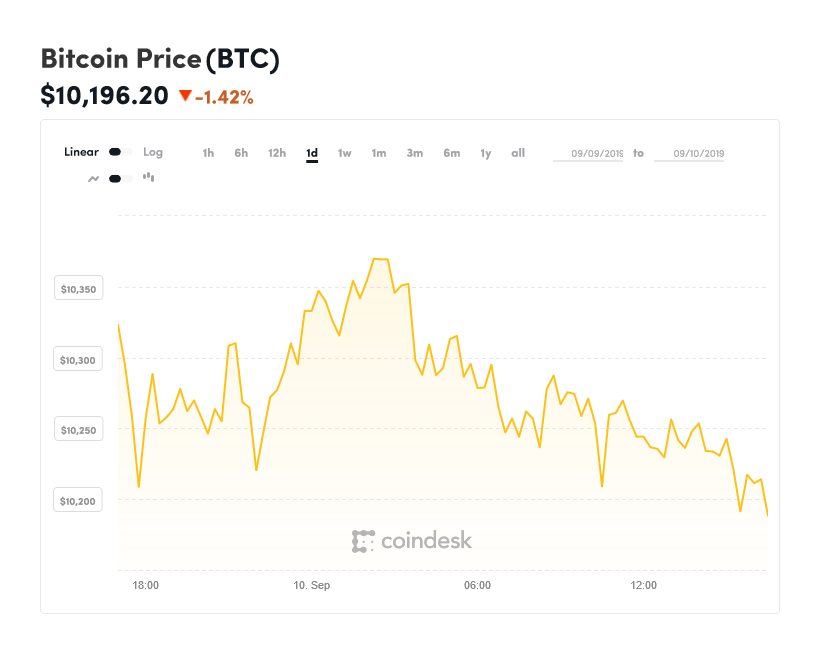Screen dimensions: 820x654
Task: Show all price history
Action: point(518,153)
